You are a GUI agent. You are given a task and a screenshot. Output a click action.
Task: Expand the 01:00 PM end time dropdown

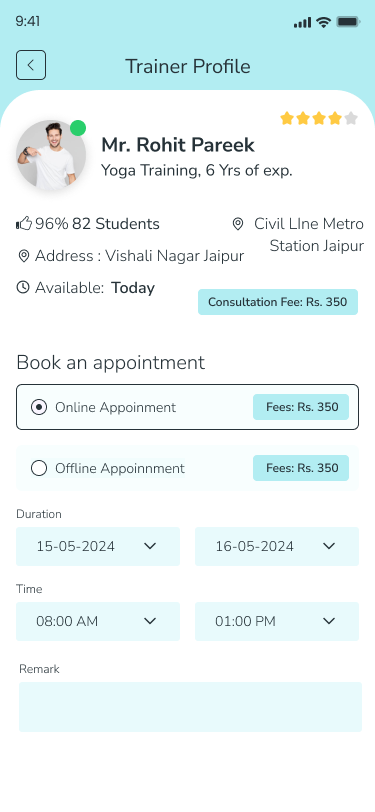[277, 621]
